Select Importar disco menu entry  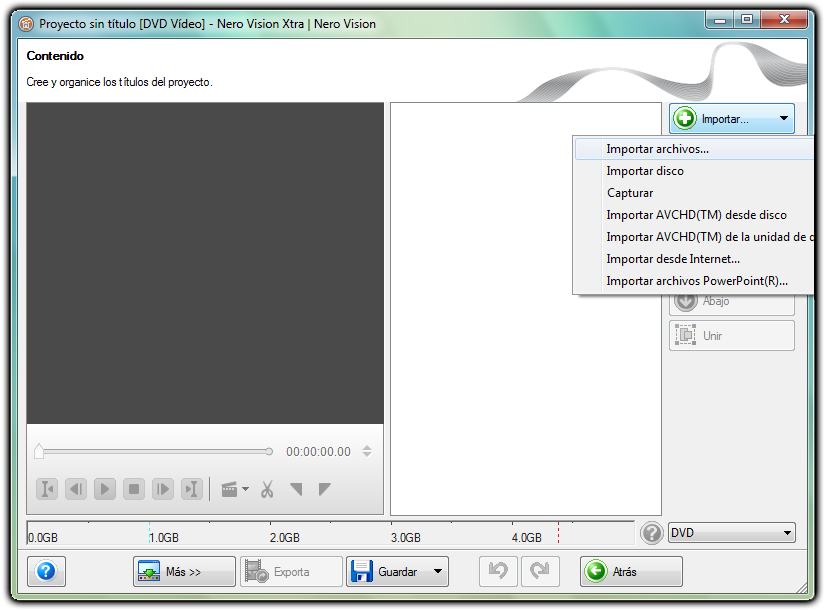point(694,171)
